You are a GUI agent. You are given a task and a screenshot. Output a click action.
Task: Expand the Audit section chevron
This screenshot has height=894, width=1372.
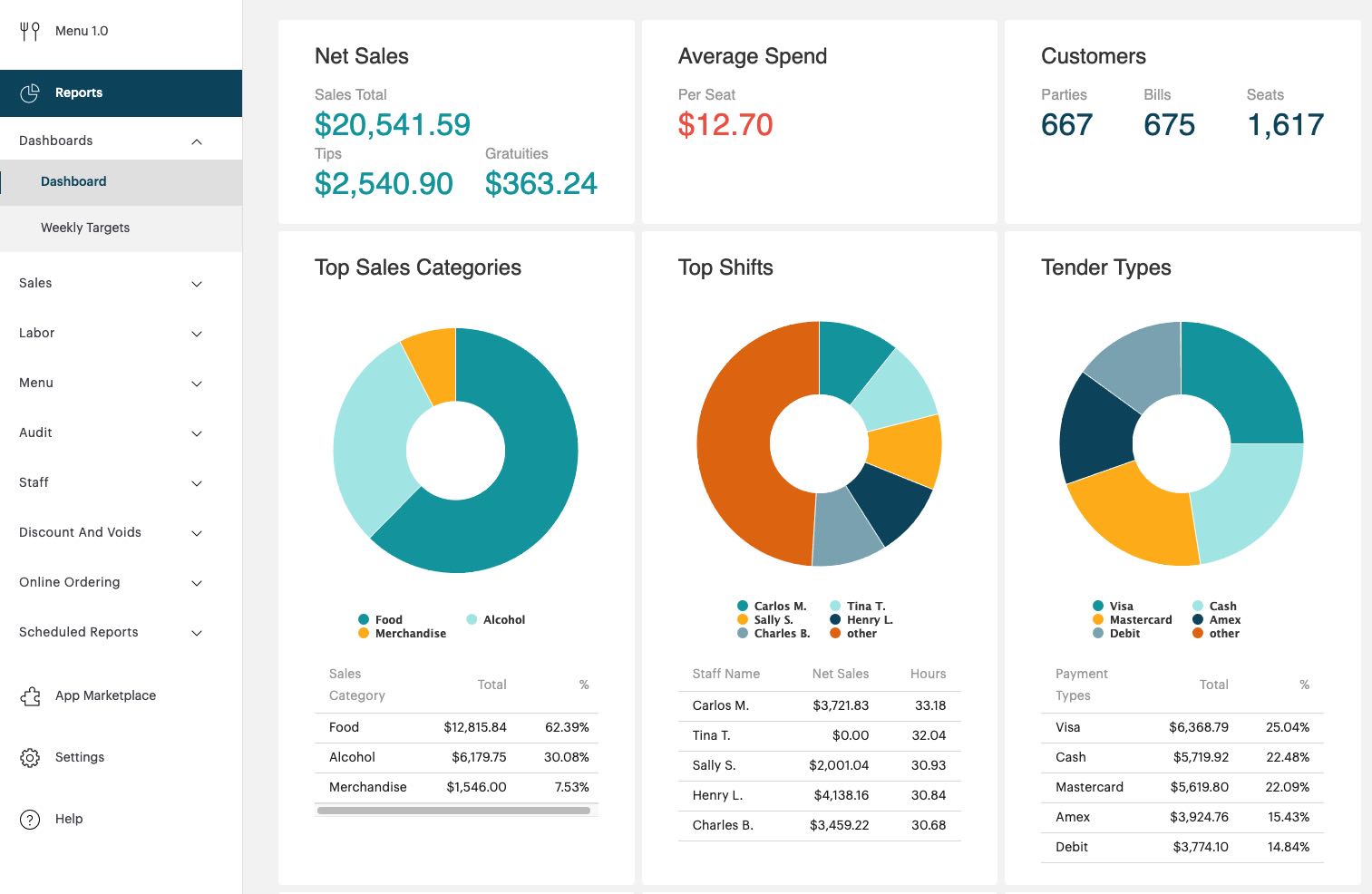click(x=197, y=433)
